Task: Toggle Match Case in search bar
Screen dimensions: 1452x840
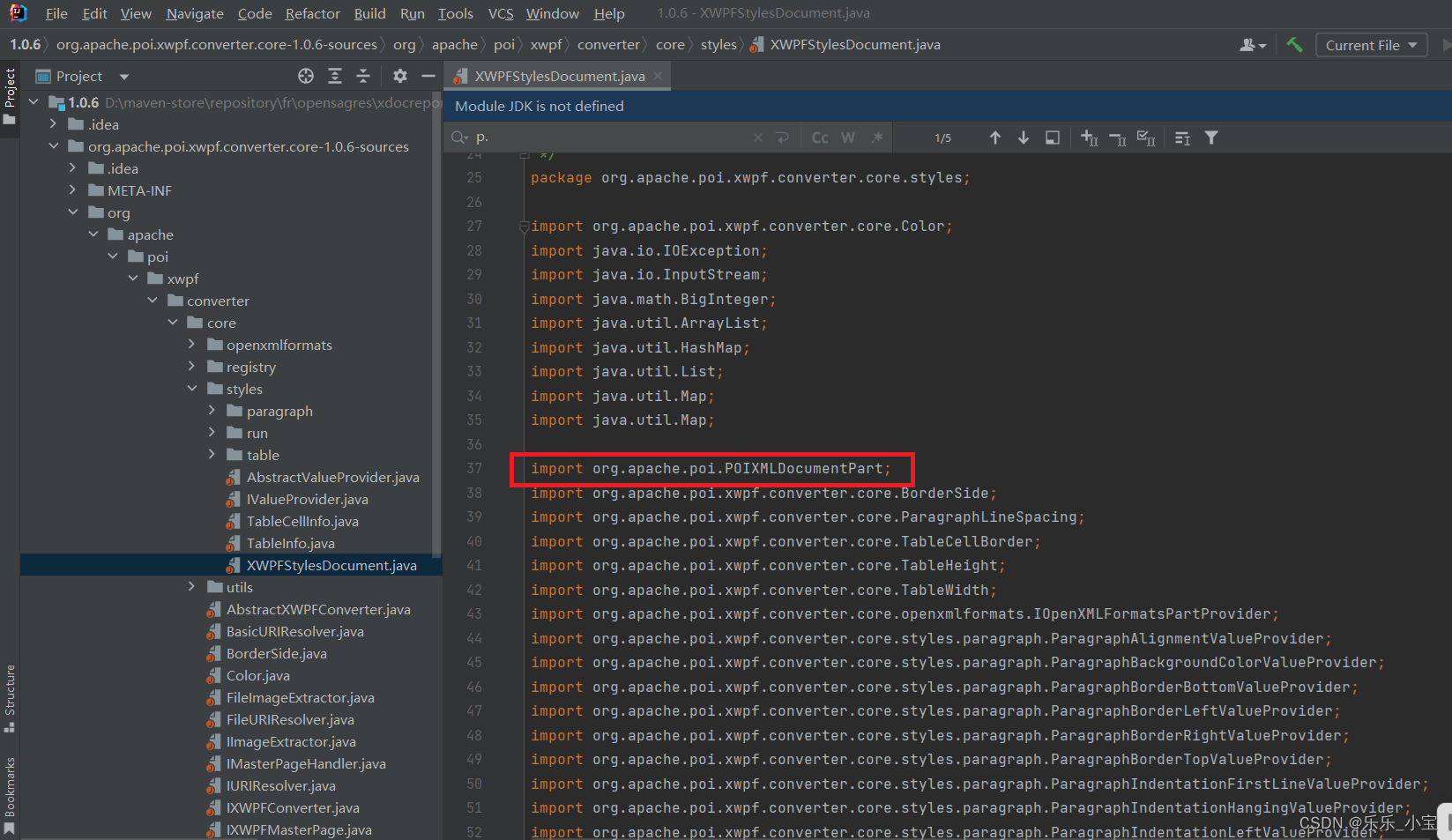Action: [819, 138]
